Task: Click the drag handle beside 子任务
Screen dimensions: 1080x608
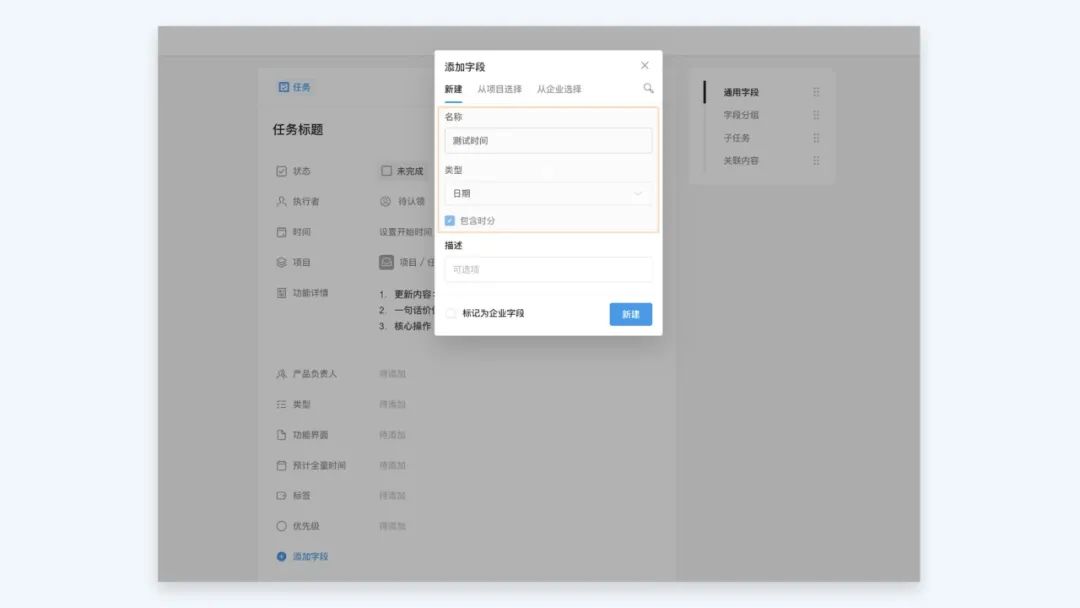Action: coord(816,138)
